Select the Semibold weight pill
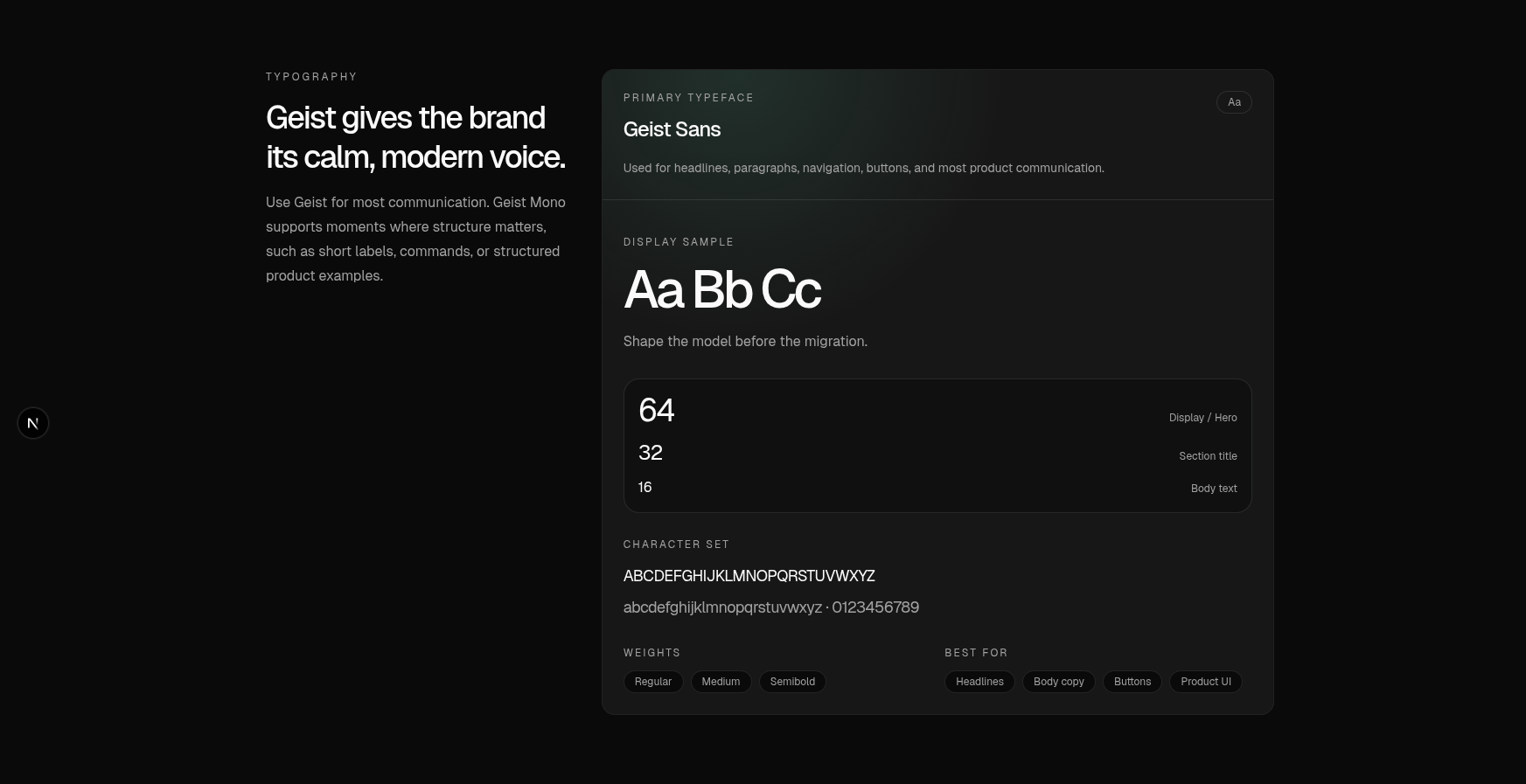Screen dimensions: 1526x784 tap(792, 682)
